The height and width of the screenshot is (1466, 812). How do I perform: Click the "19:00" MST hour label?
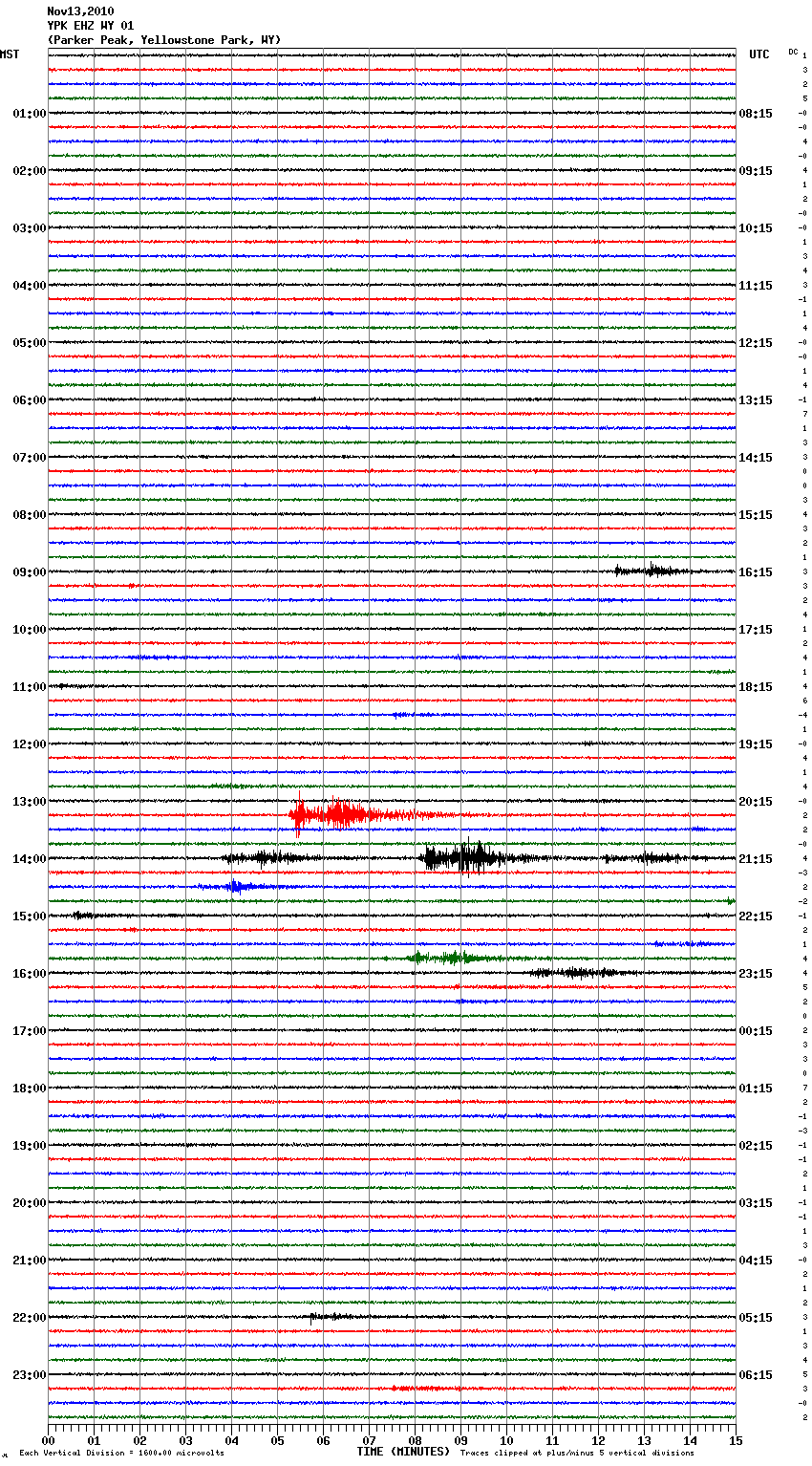[x=30, y=1146]
